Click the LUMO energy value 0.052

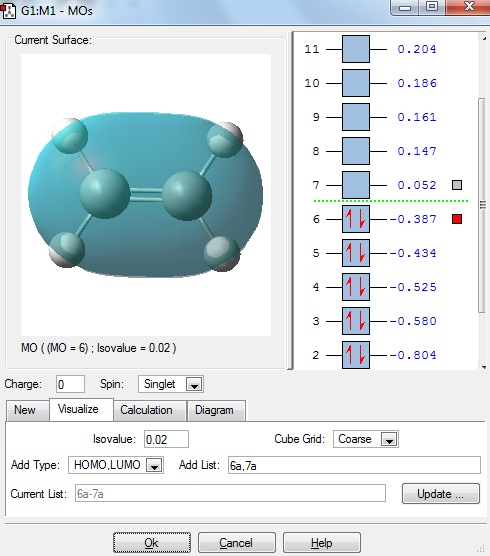pos(417,185)
